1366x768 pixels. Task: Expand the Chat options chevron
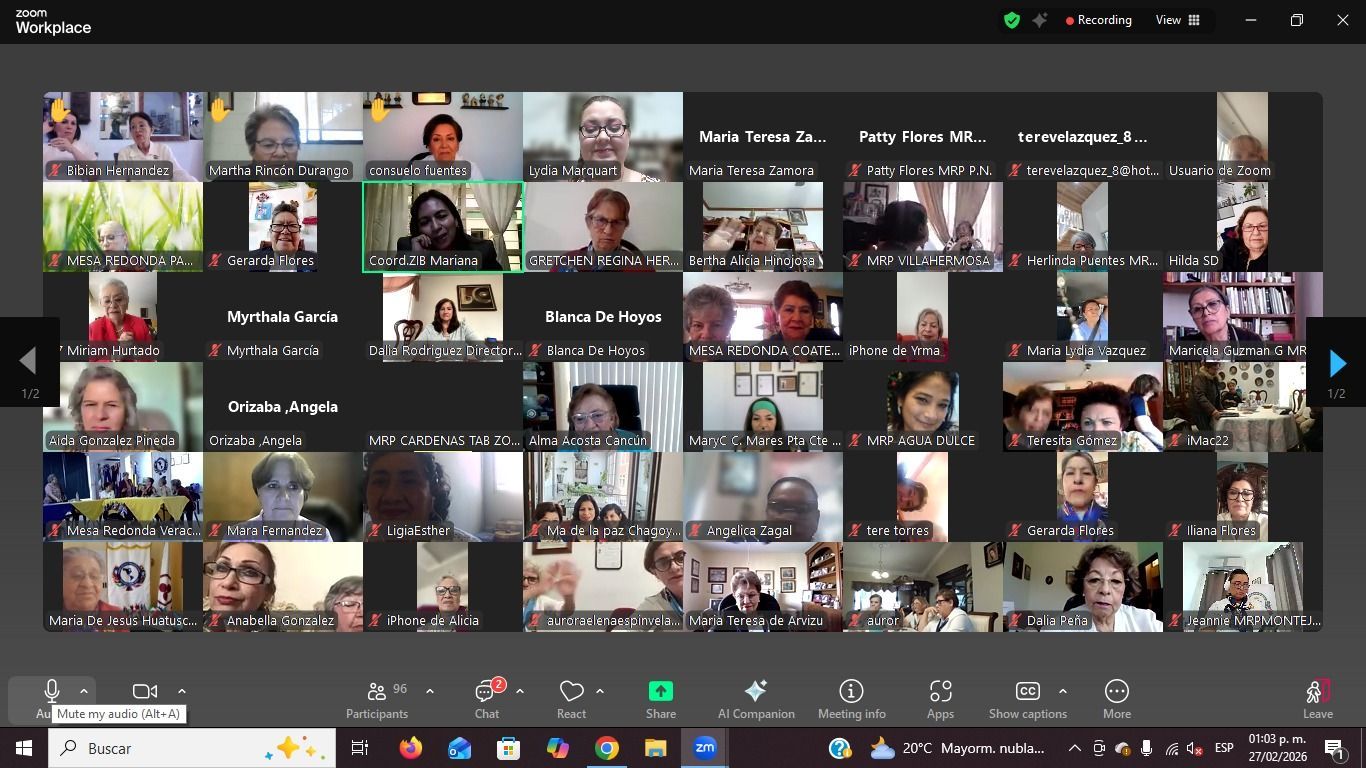520,691
